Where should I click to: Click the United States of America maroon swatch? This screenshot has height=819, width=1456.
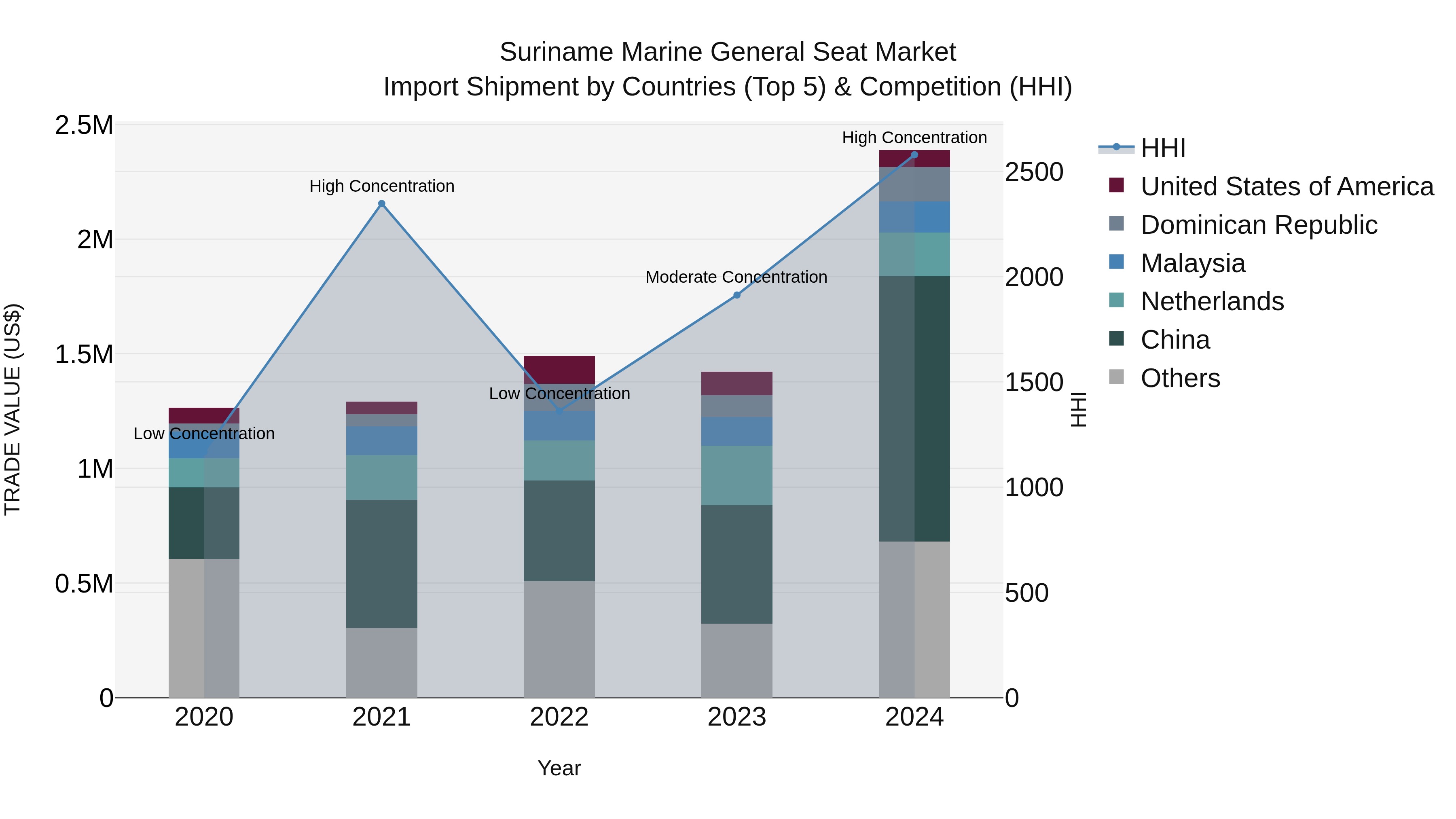click(1116, 185)
